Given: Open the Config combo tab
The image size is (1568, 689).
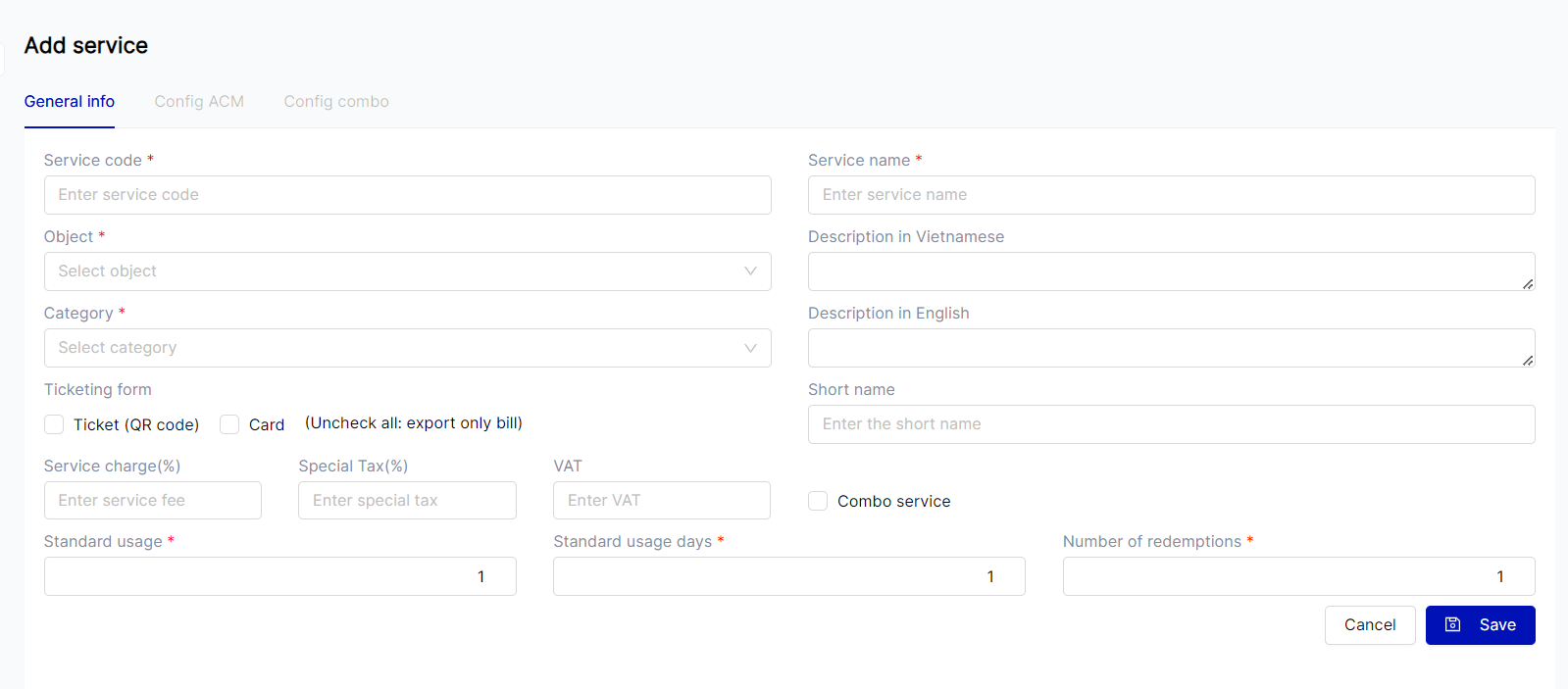Looking at the screenshot, I should click(x=336, y=102).
